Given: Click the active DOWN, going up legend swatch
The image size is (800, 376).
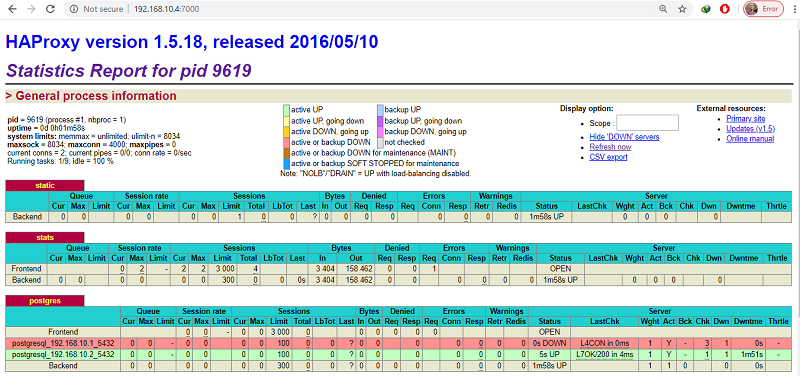Looking at the screenshot, I should 286,132.
